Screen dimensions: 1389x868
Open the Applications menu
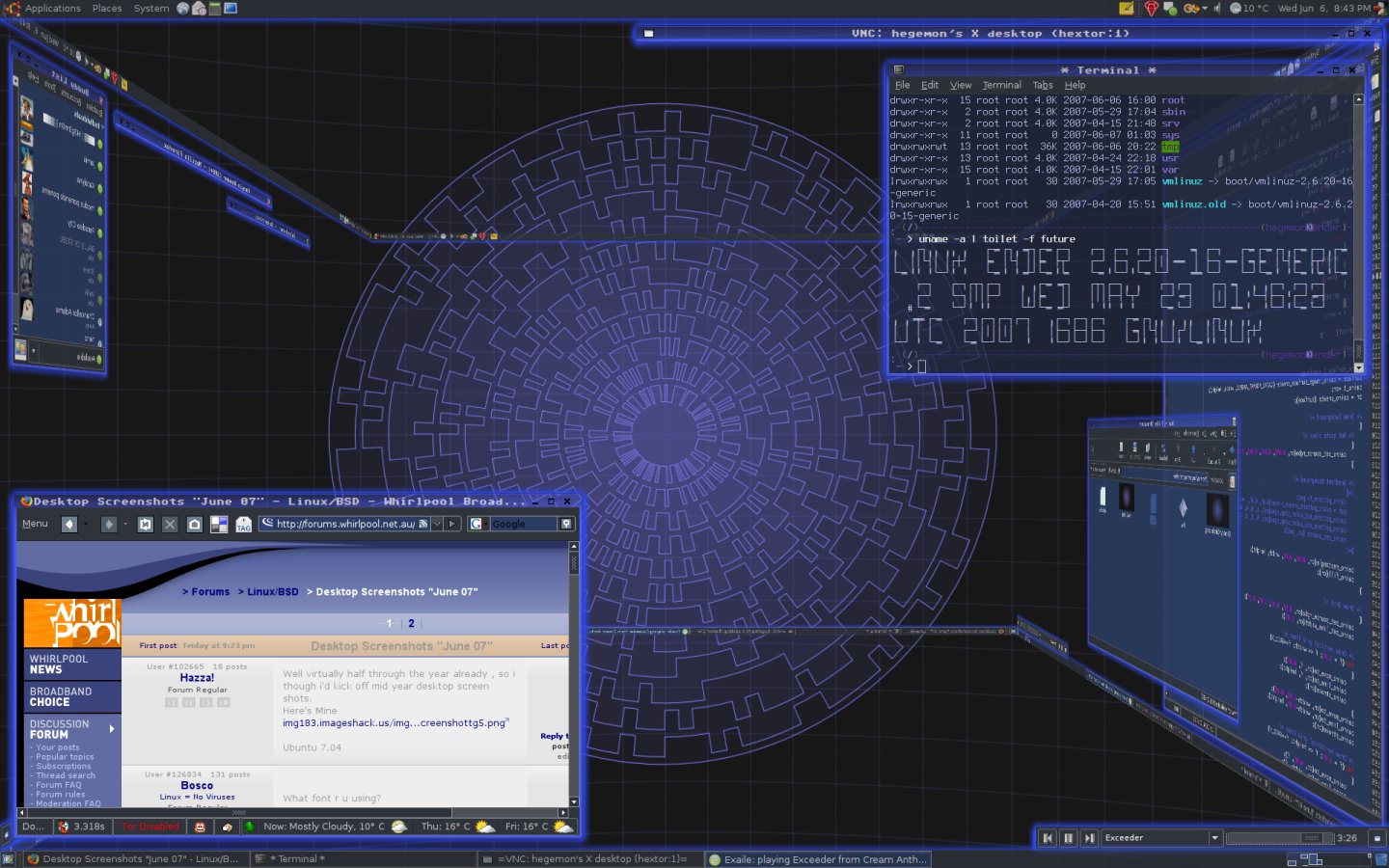tap(52, 8)
